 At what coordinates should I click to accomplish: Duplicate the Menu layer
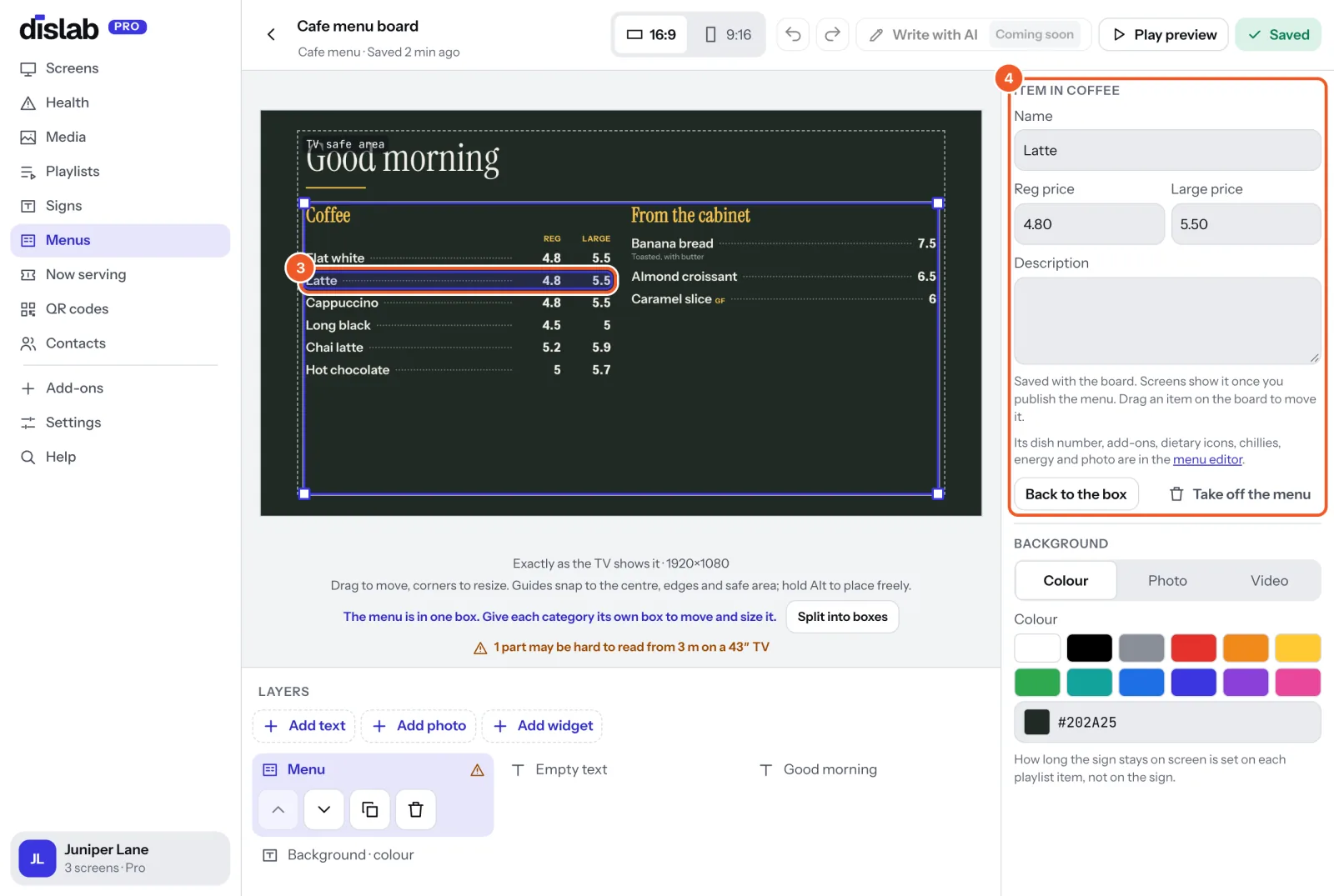tap(370, 809)
